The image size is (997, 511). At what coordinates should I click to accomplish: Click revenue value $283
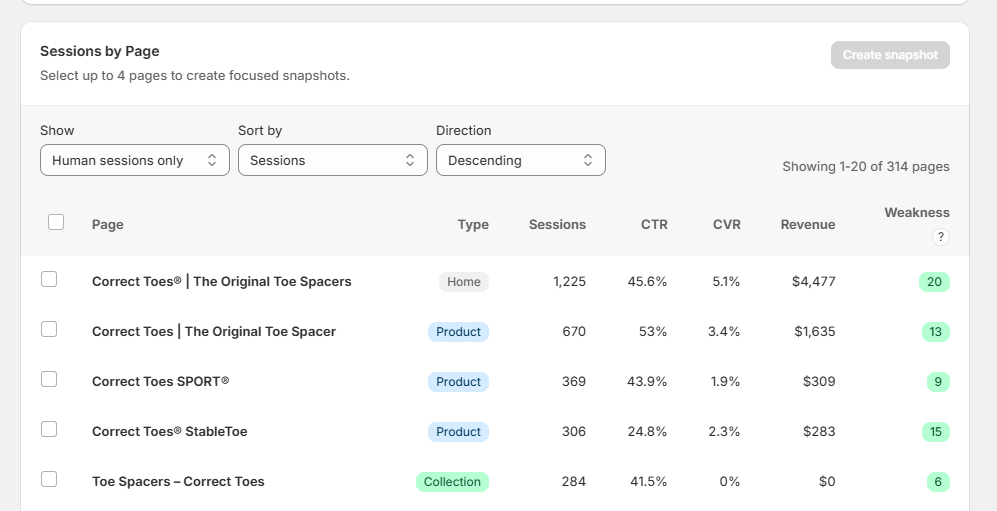tap(819, 432)
